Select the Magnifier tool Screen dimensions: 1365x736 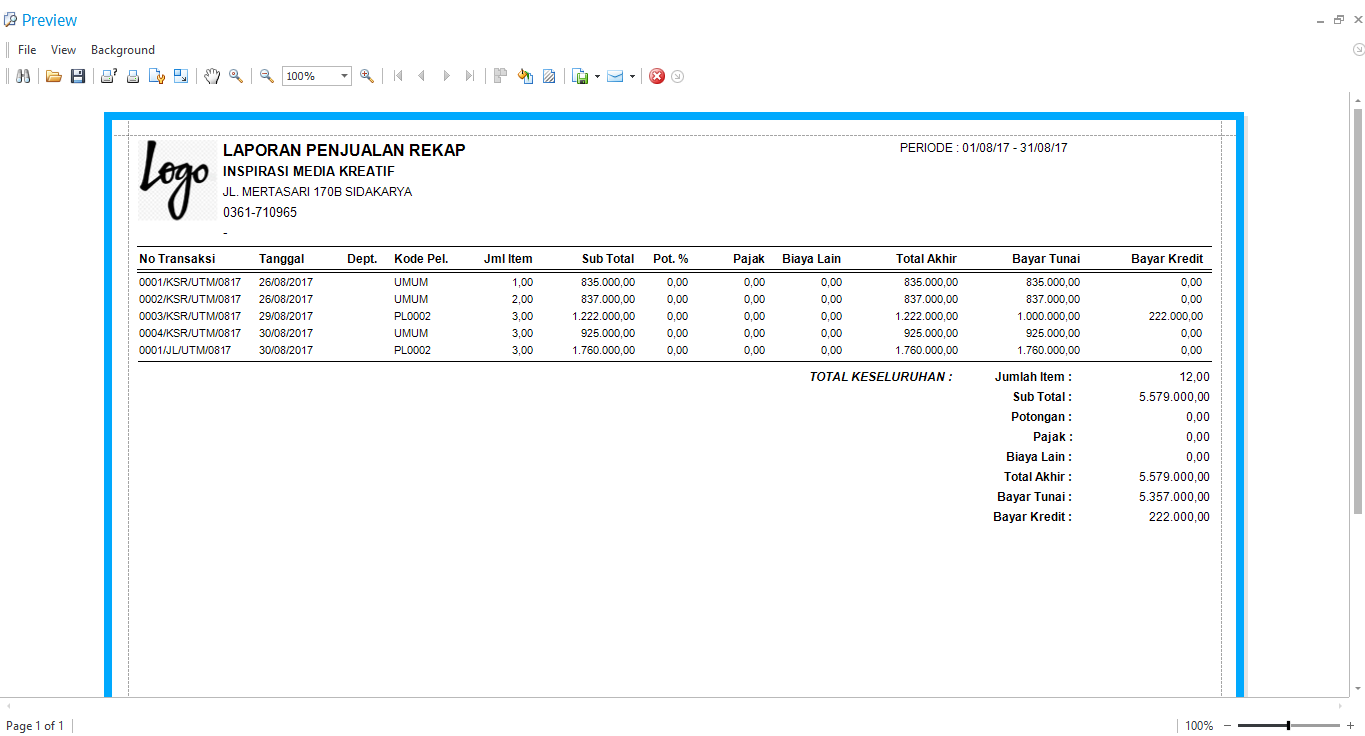point(236,76)
